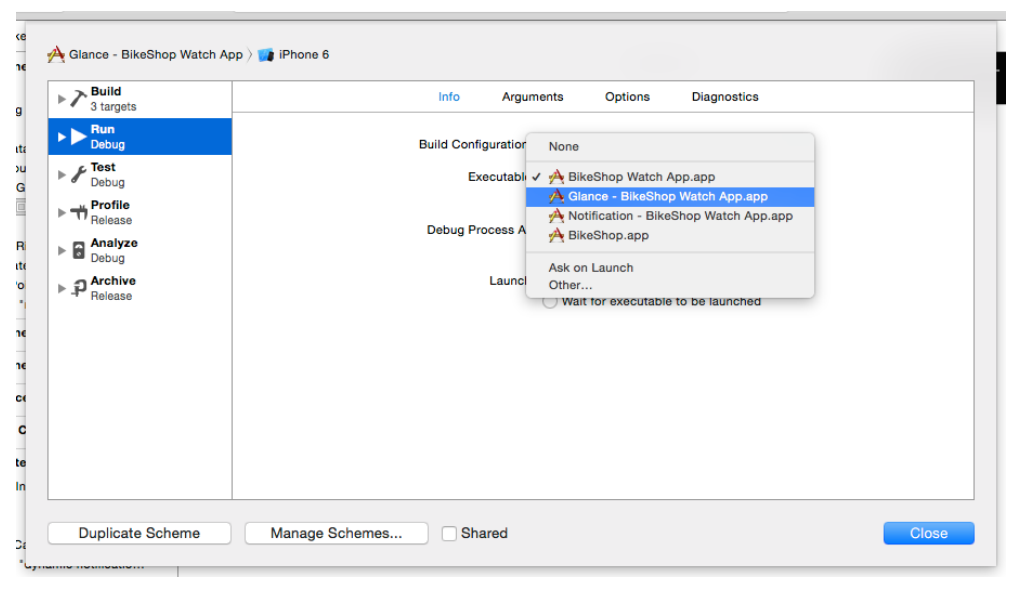The width and height of the screenshot is (1034, 594).
Task: Click the Run play icon
Action: coord(78,136)
